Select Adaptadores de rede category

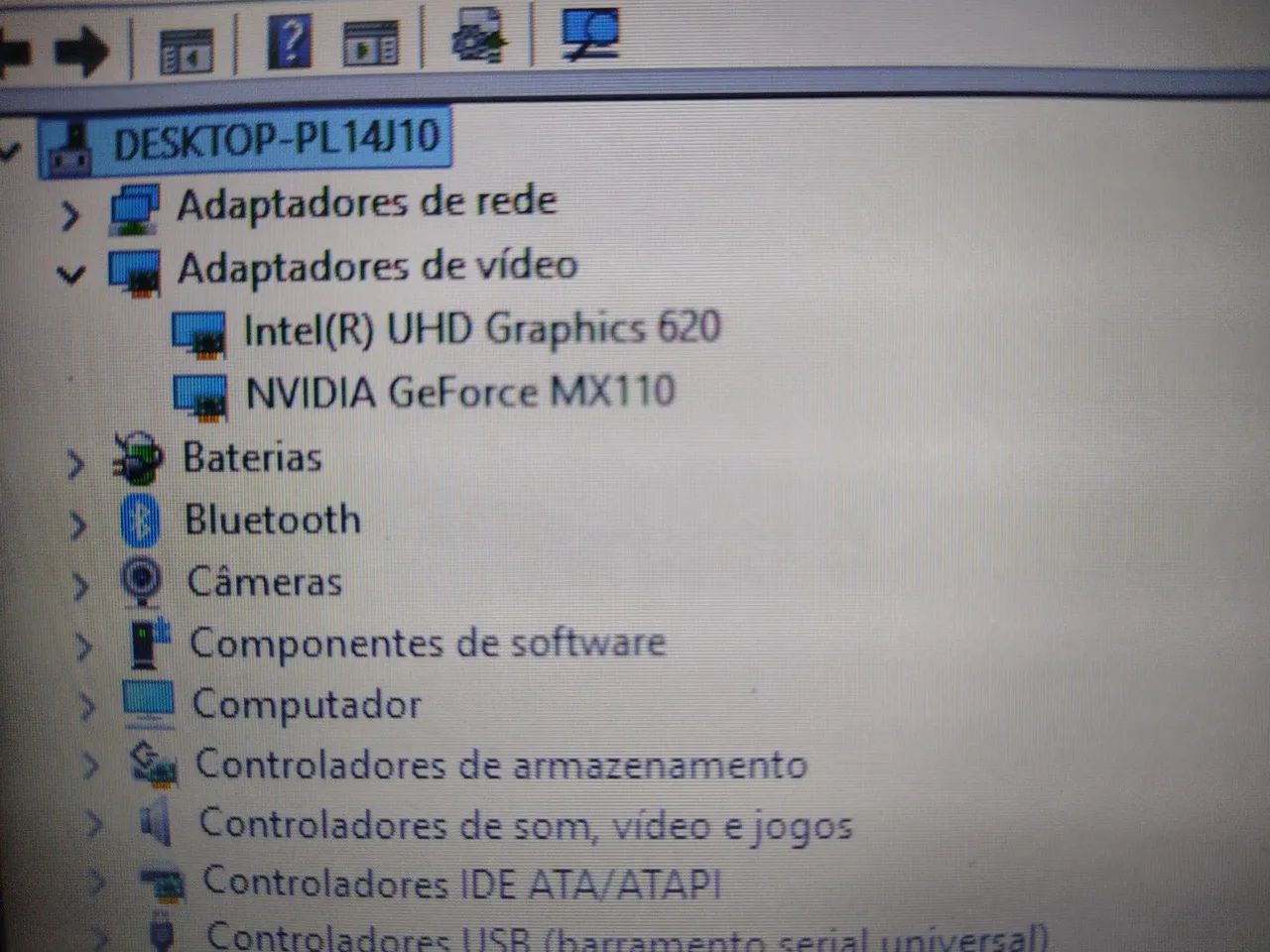pyautogui.click(x=367, y=203)
